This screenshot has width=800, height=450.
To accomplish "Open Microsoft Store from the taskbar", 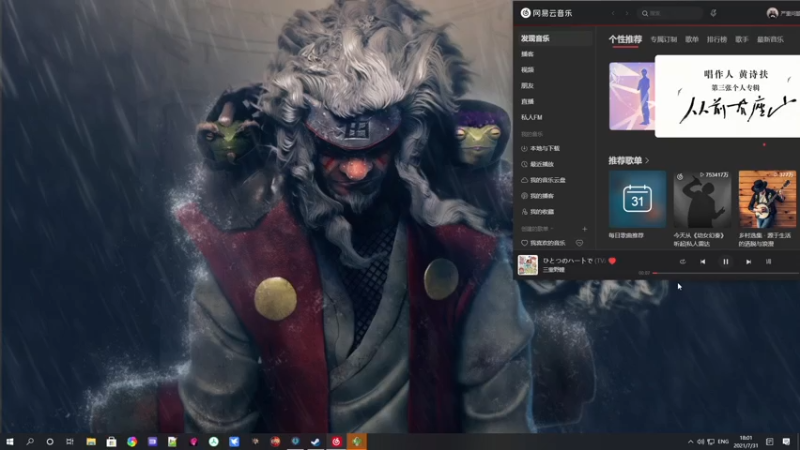I will 111,442.
